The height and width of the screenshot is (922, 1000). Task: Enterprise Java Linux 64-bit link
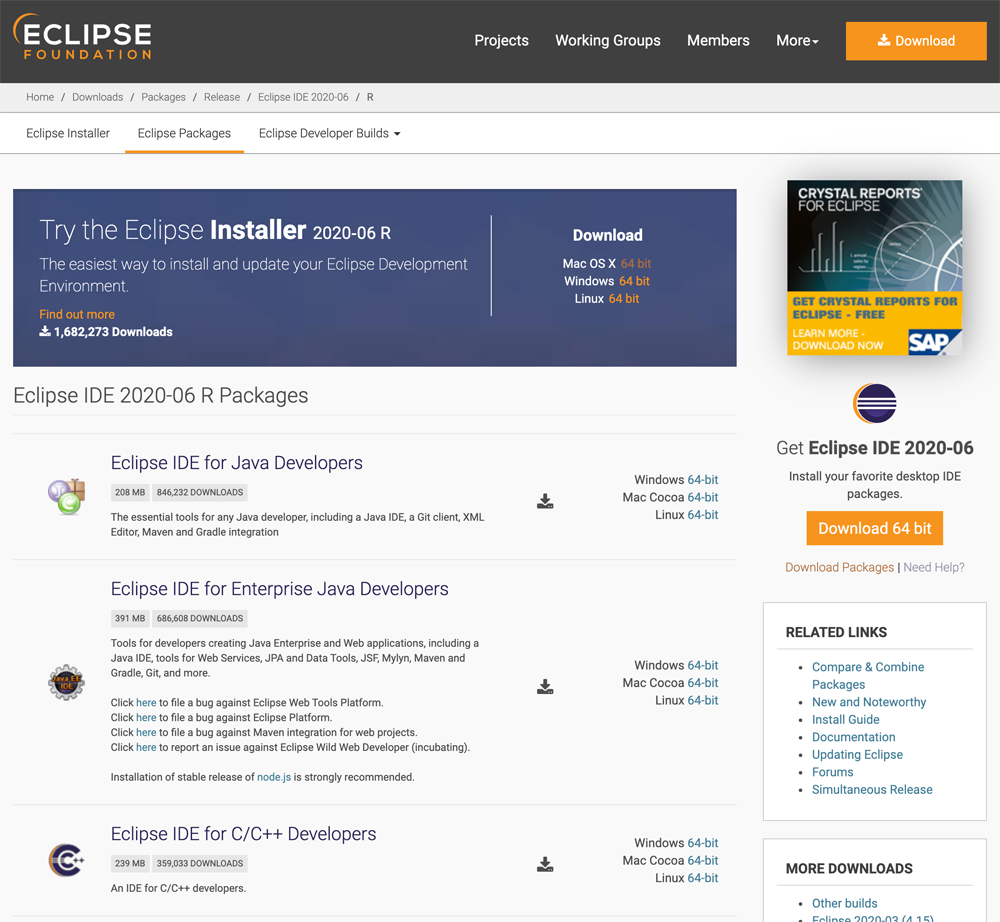pos(703,700)
